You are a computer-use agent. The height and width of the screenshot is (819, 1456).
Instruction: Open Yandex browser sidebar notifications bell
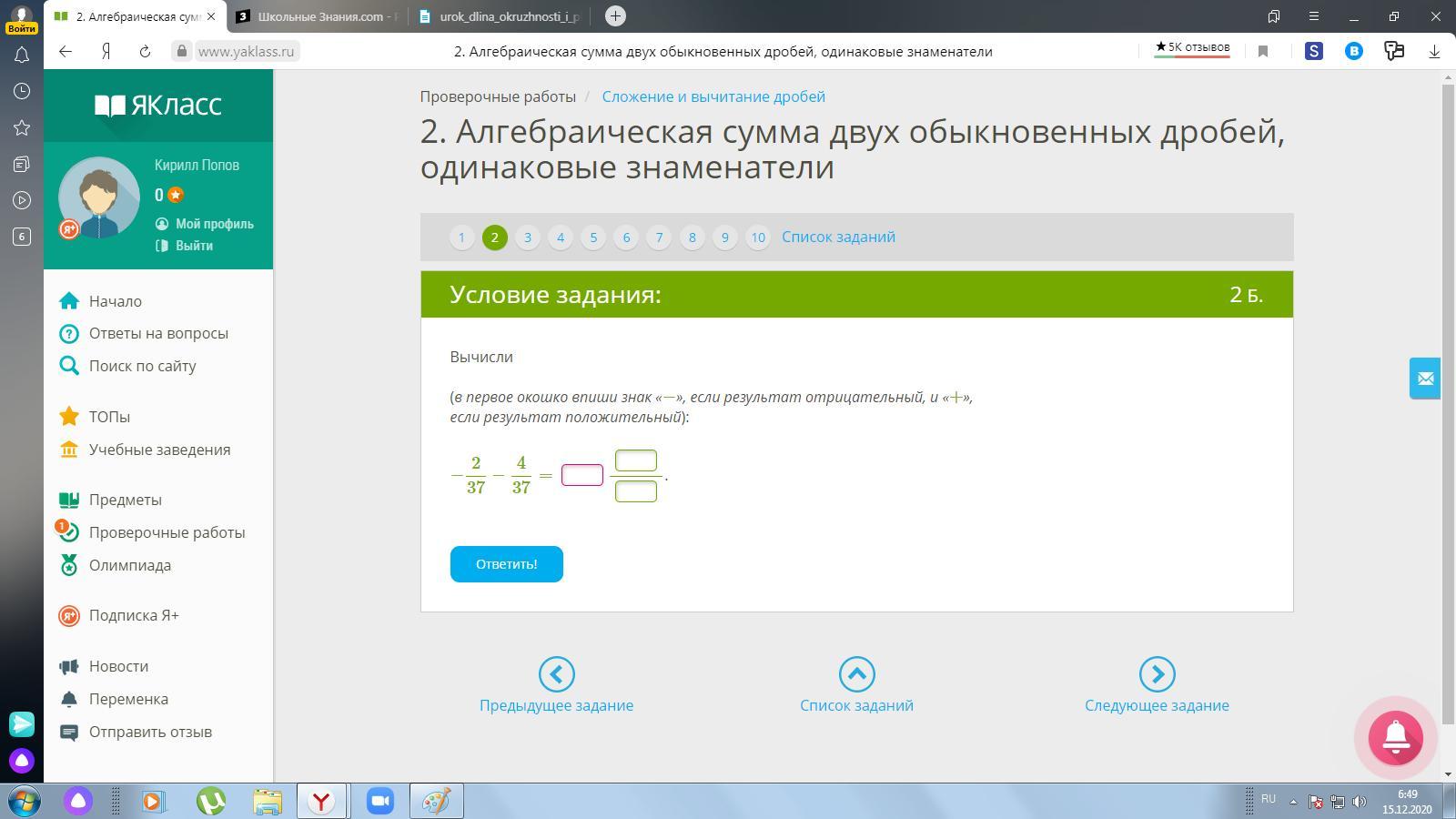pos(22,55)
